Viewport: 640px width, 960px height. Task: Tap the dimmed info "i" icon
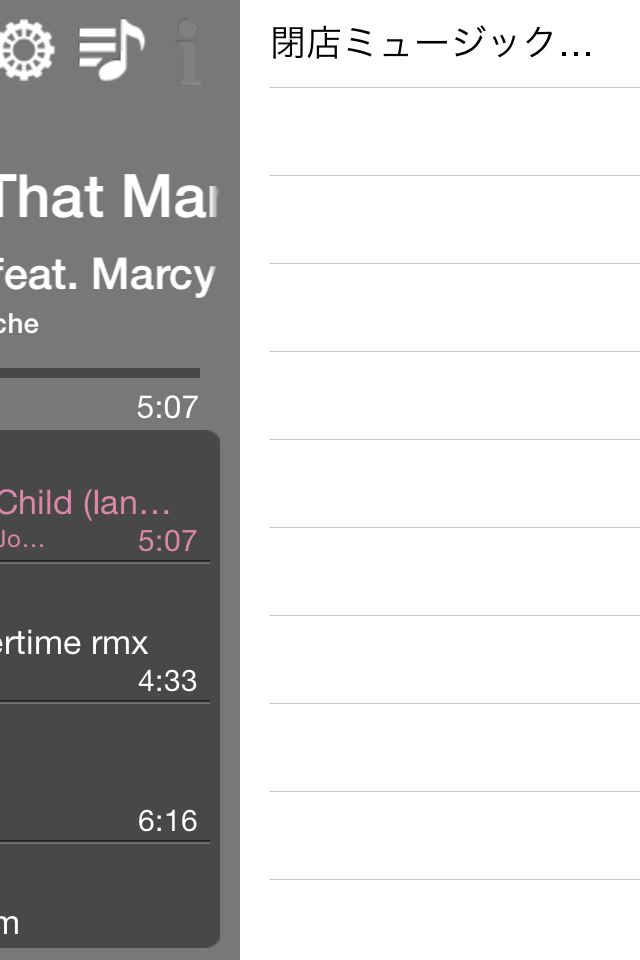[188, 51]
